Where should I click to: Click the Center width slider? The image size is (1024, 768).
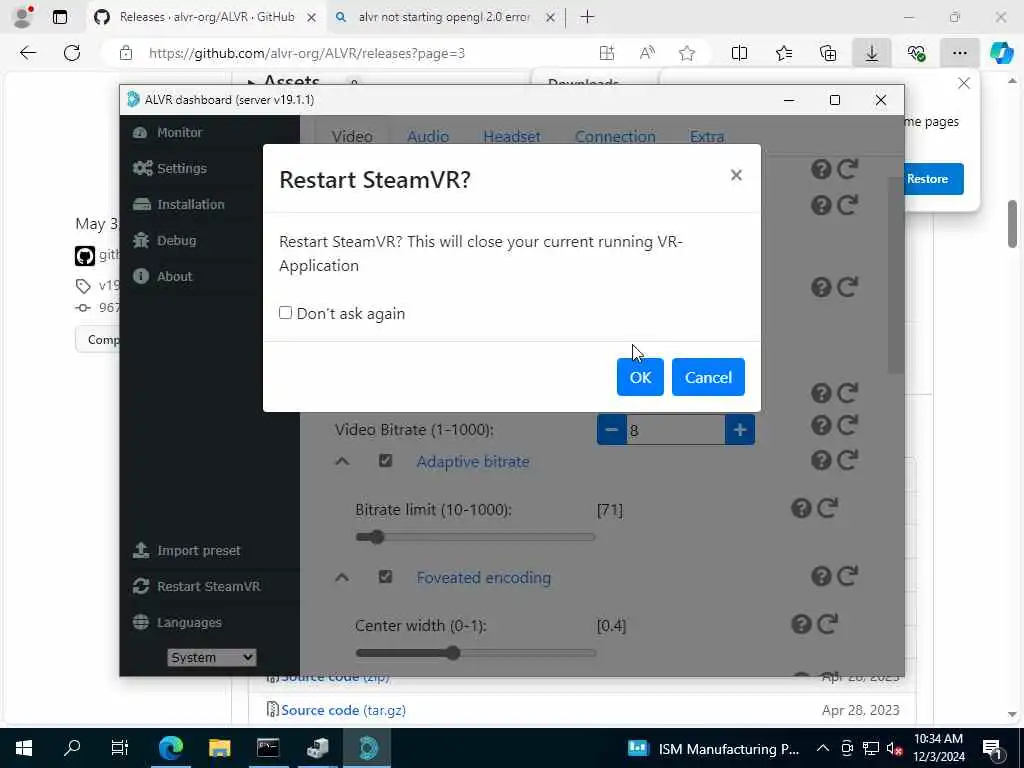[x=475, y=652]
